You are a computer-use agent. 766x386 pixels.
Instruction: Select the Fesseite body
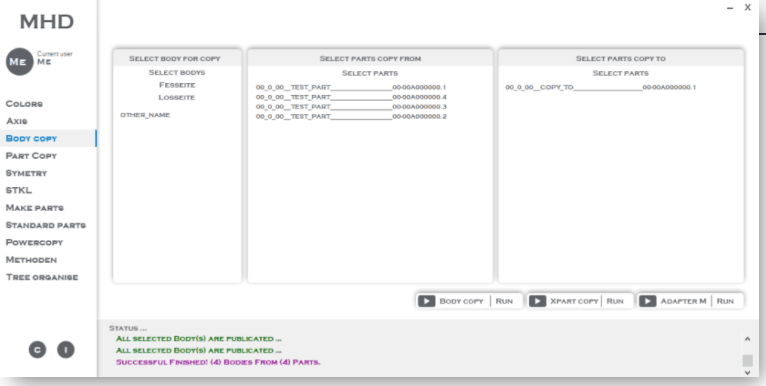tap(177, 85)
